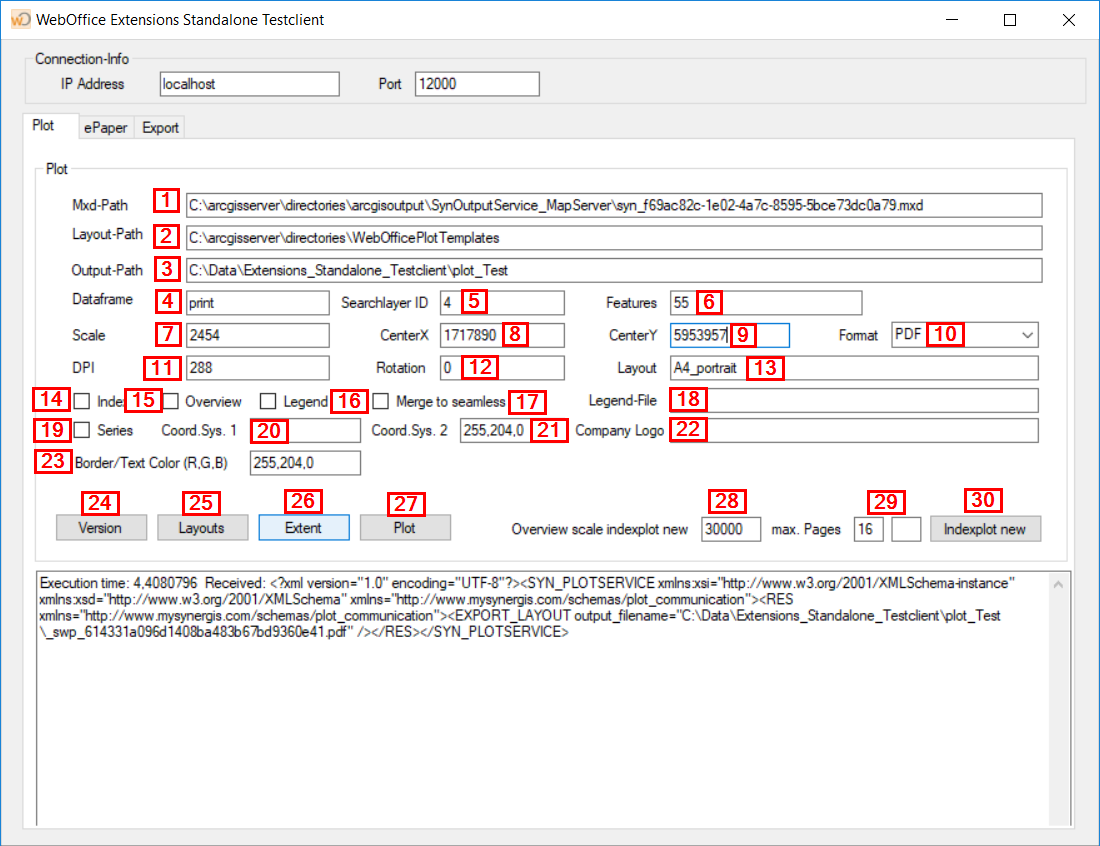Screen dimensions: 1100x846
Task: Click the Layouts button
Action: [202, 528]
